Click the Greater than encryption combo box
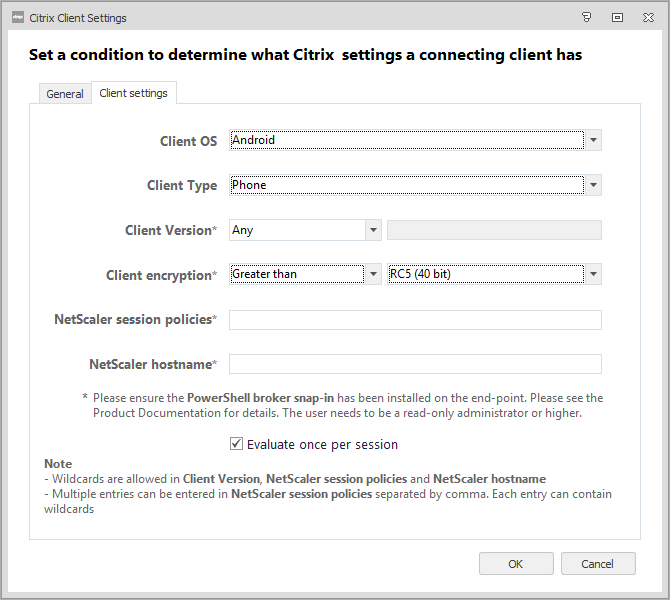The width and height of the screenshot is (670, 600). [297, 274]
